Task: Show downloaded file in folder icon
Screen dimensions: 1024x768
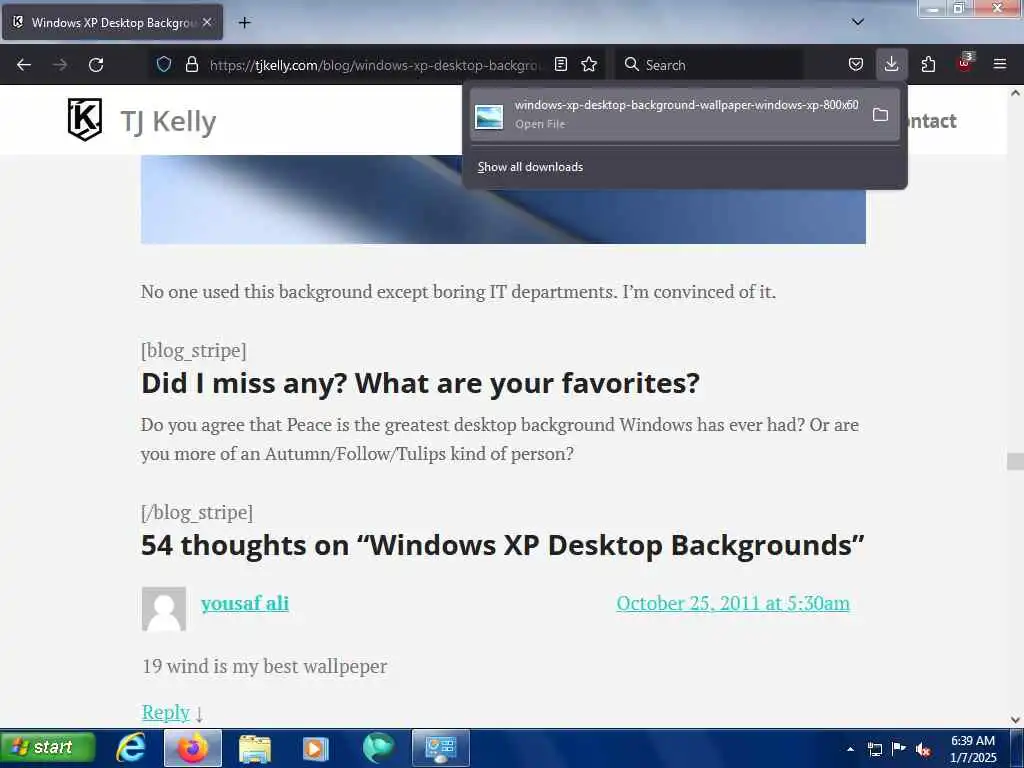Action: (880, 115)
